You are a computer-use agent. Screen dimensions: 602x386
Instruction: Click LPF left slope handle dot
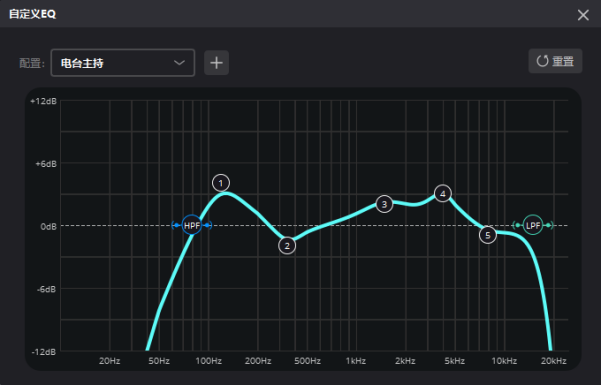(x=518, y=225)
